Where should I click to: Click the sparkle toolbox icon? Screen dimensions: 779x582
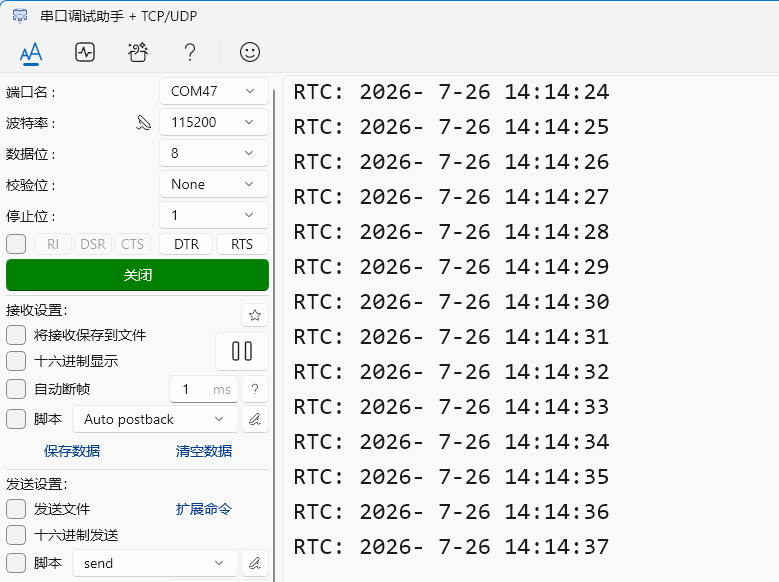(138, 52)
